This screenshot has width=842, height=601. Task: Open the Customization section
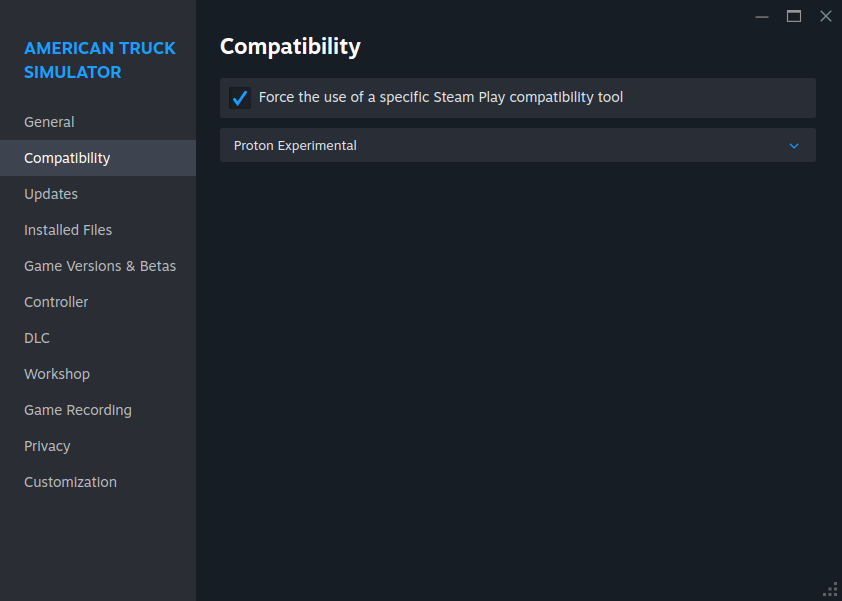[98, 482]
